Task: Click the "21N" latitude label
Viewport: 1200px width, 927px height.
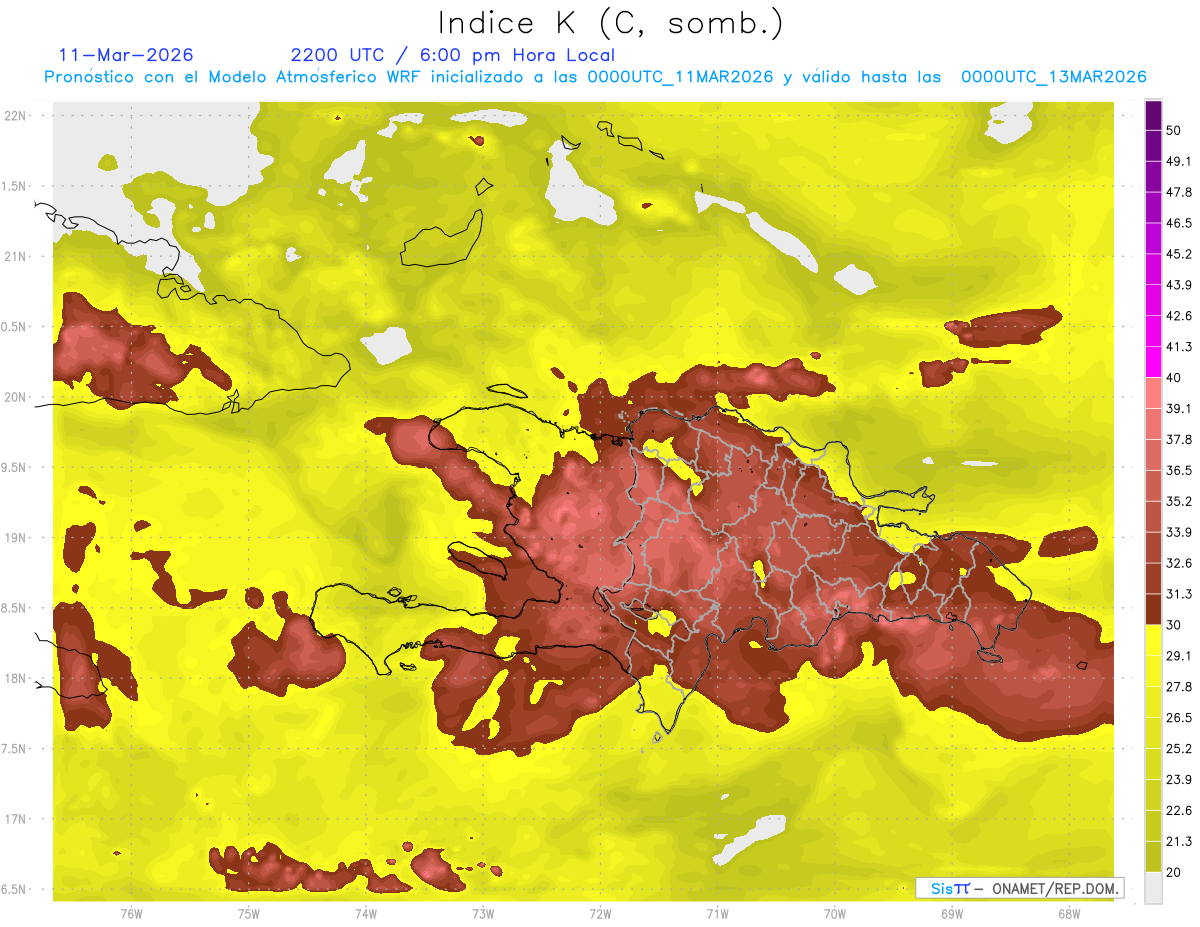Action: (15, 256)
